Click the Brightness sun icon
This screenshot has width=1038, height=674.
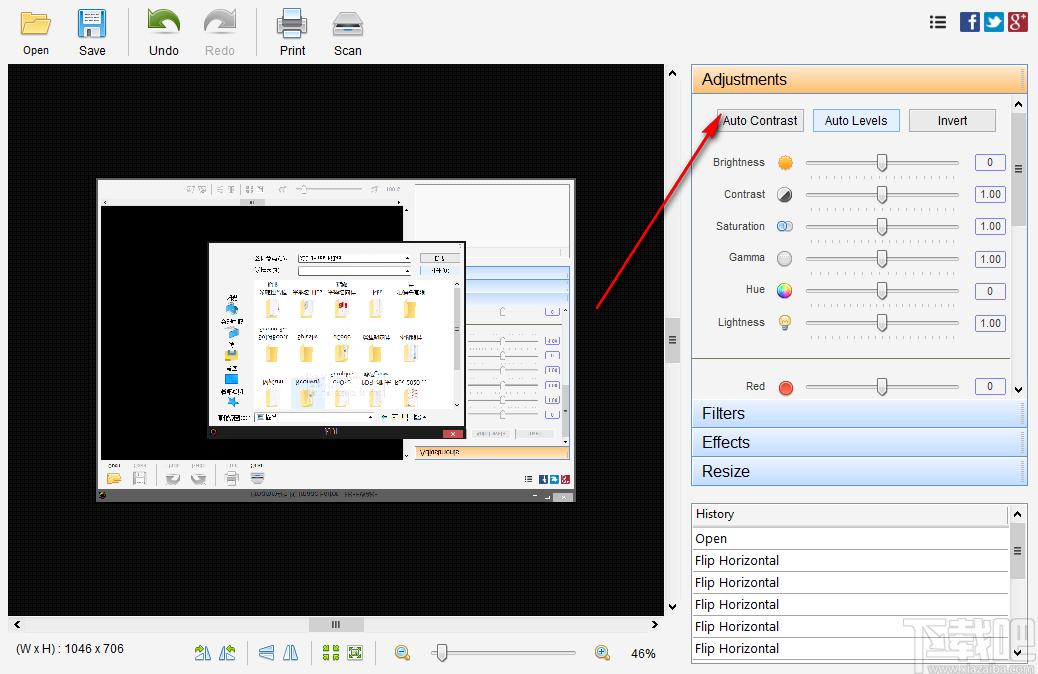(785, 163)
